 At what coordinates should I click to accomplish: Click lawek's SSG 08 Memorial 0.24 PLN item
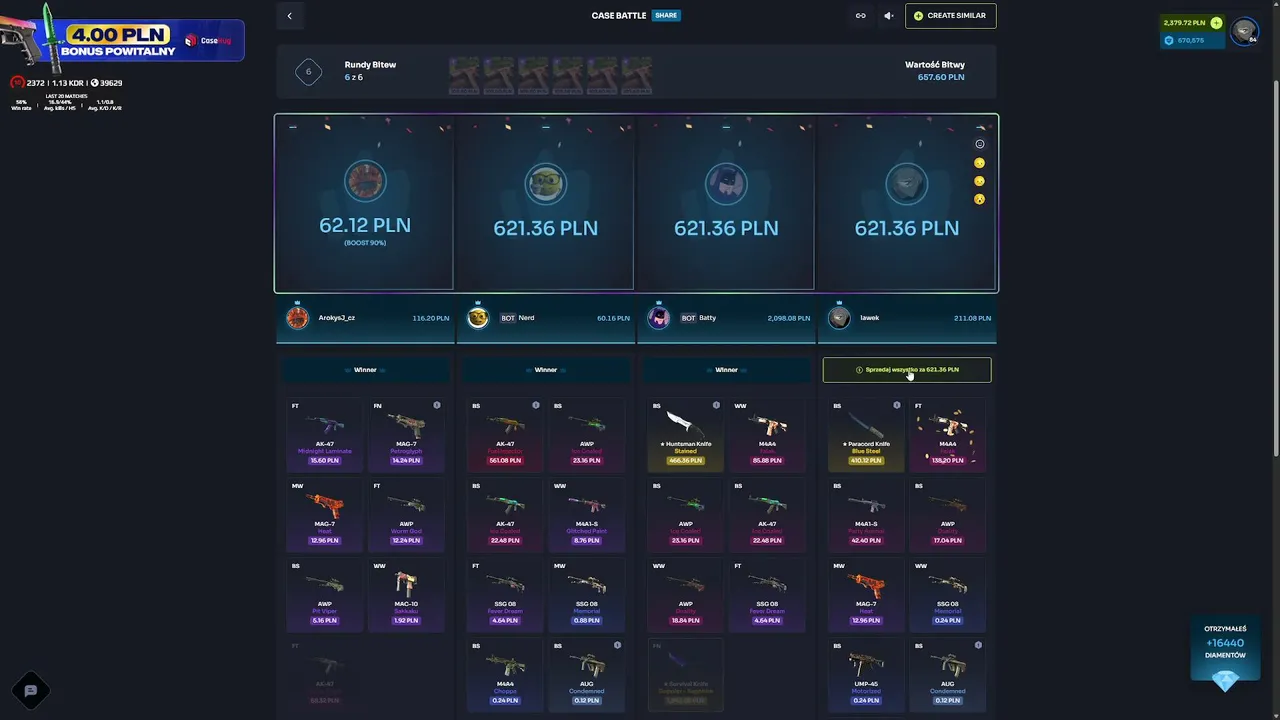(948, 595)
